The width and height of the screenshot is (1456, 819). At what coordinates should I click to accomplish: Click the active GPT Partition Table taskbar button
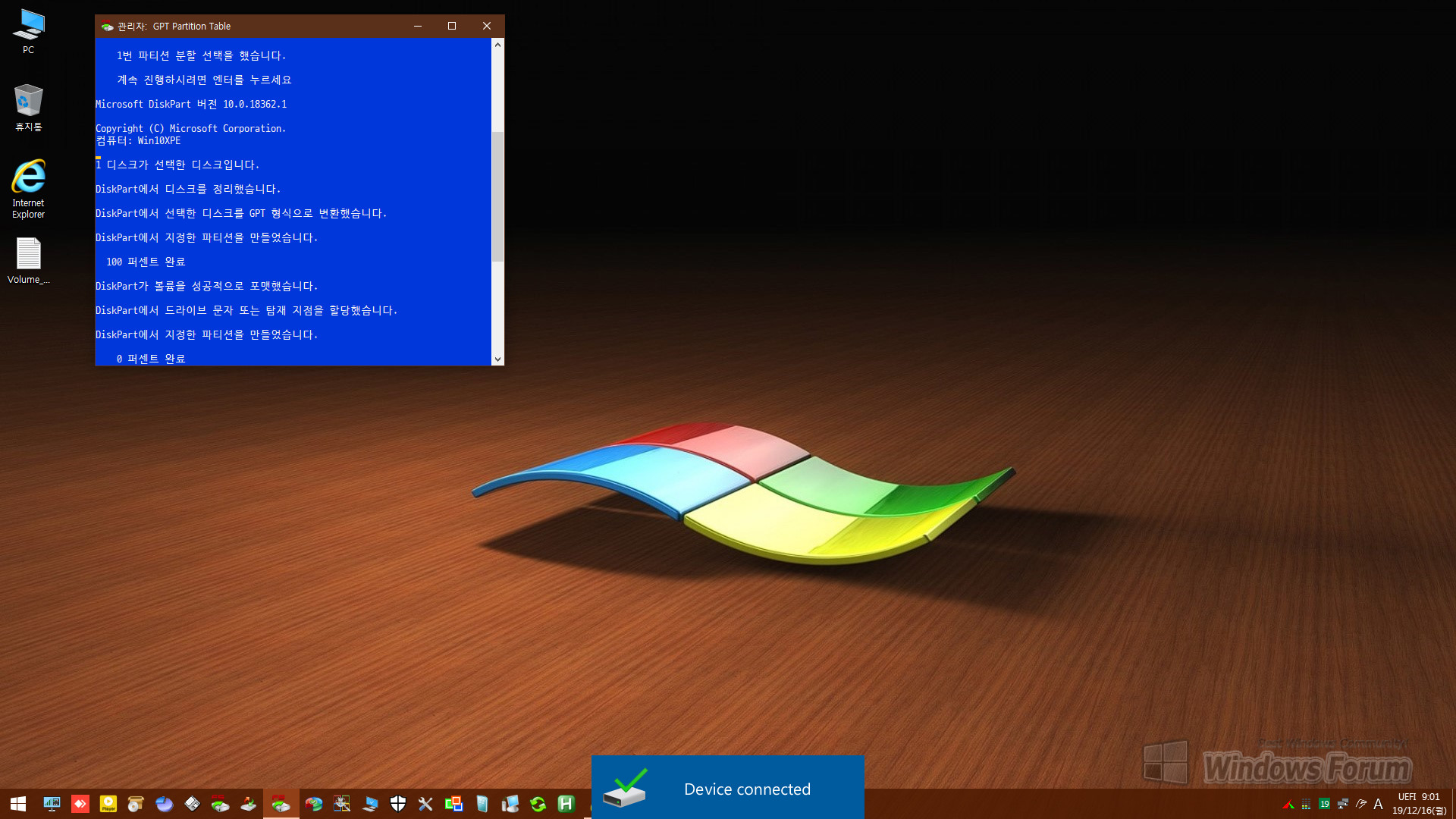(x=281, y=804)
